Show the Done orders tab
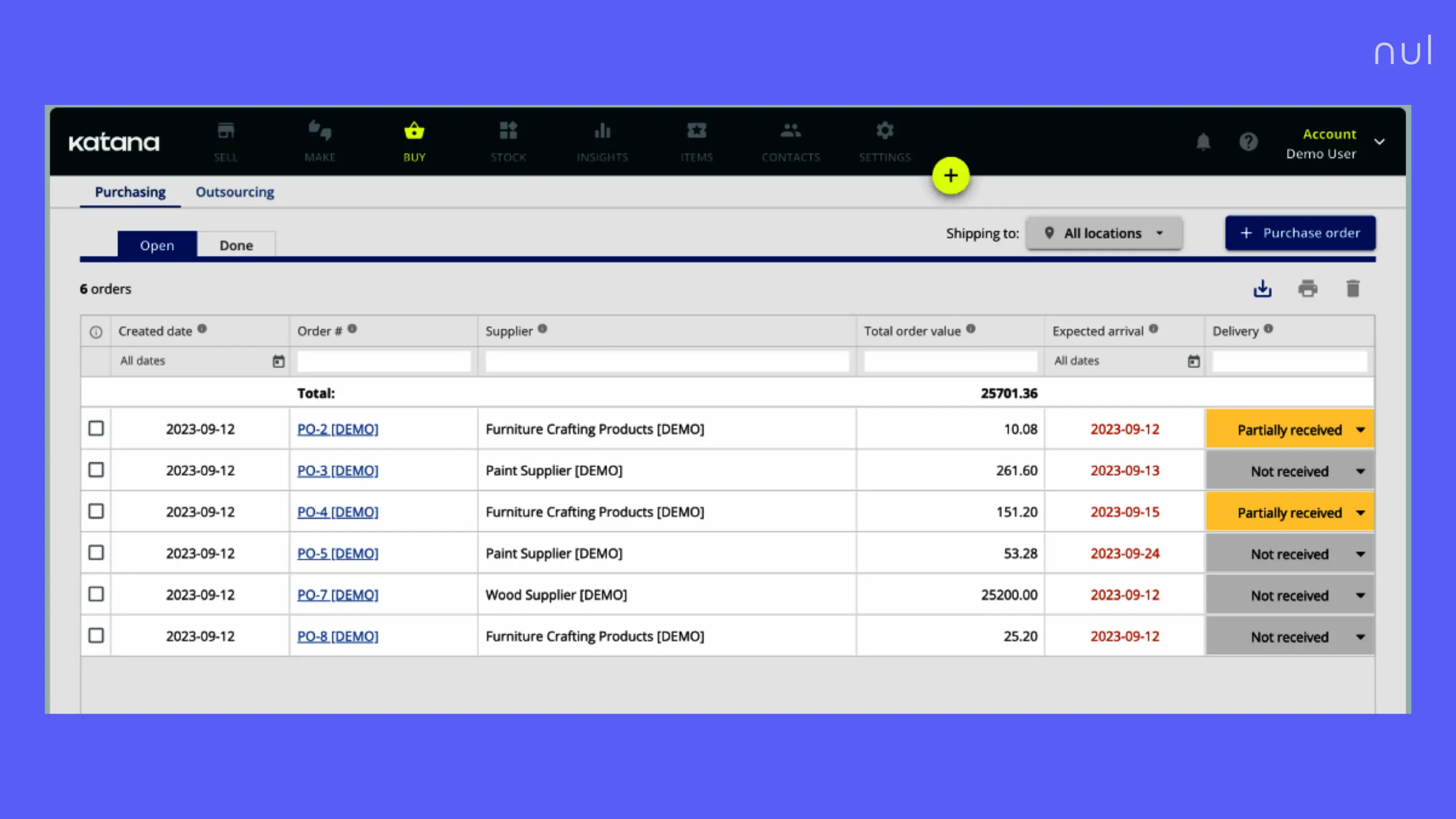Screen dimensions: 1456x819 [x=236, y=245]
